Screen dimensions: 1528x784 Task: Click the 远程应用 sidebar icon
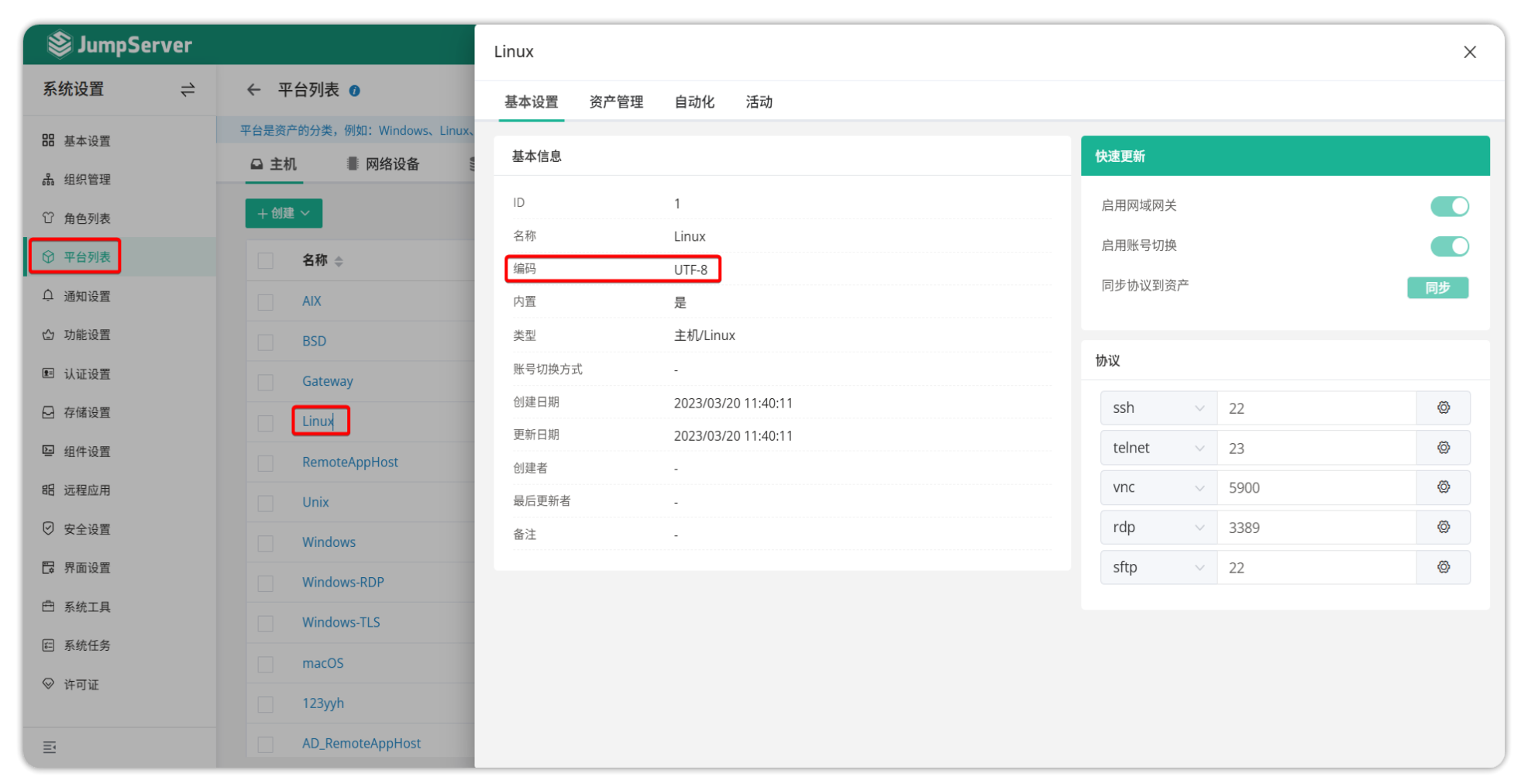point(48,490)
